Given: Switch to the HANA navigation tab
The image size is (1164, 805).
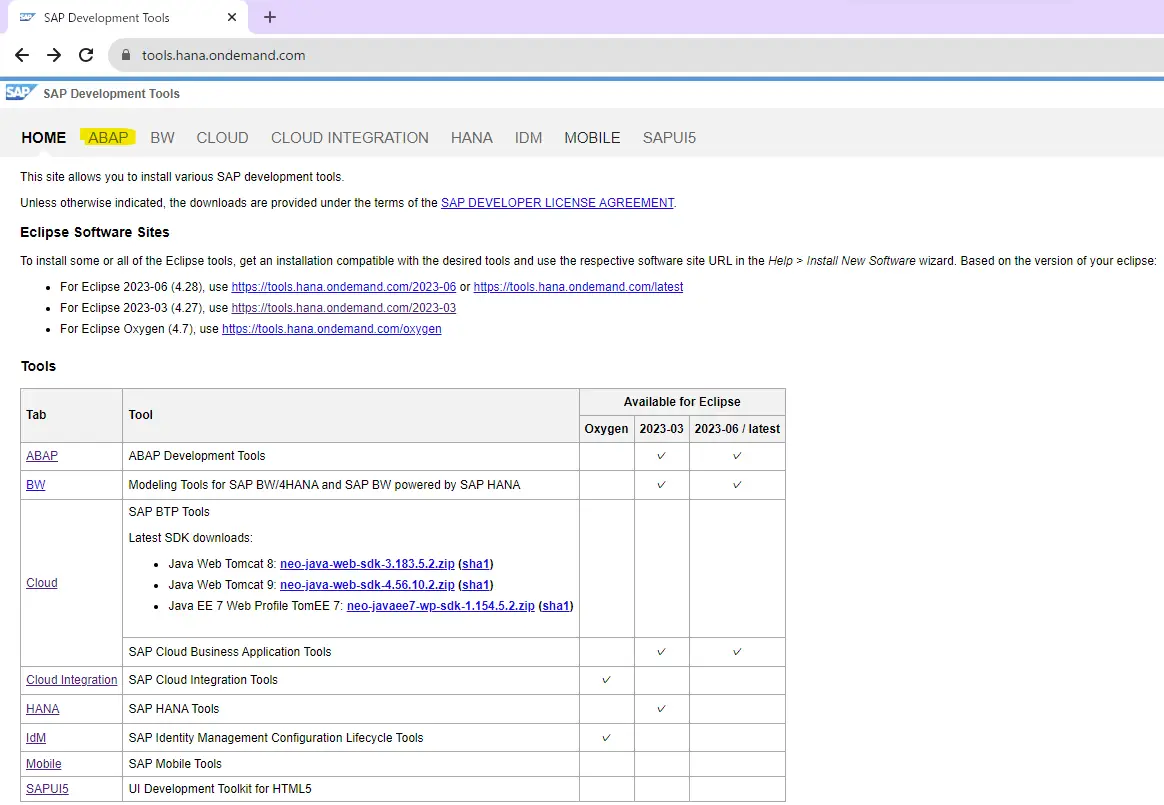Looking at the screenshot, I should [x=471, y=137].
